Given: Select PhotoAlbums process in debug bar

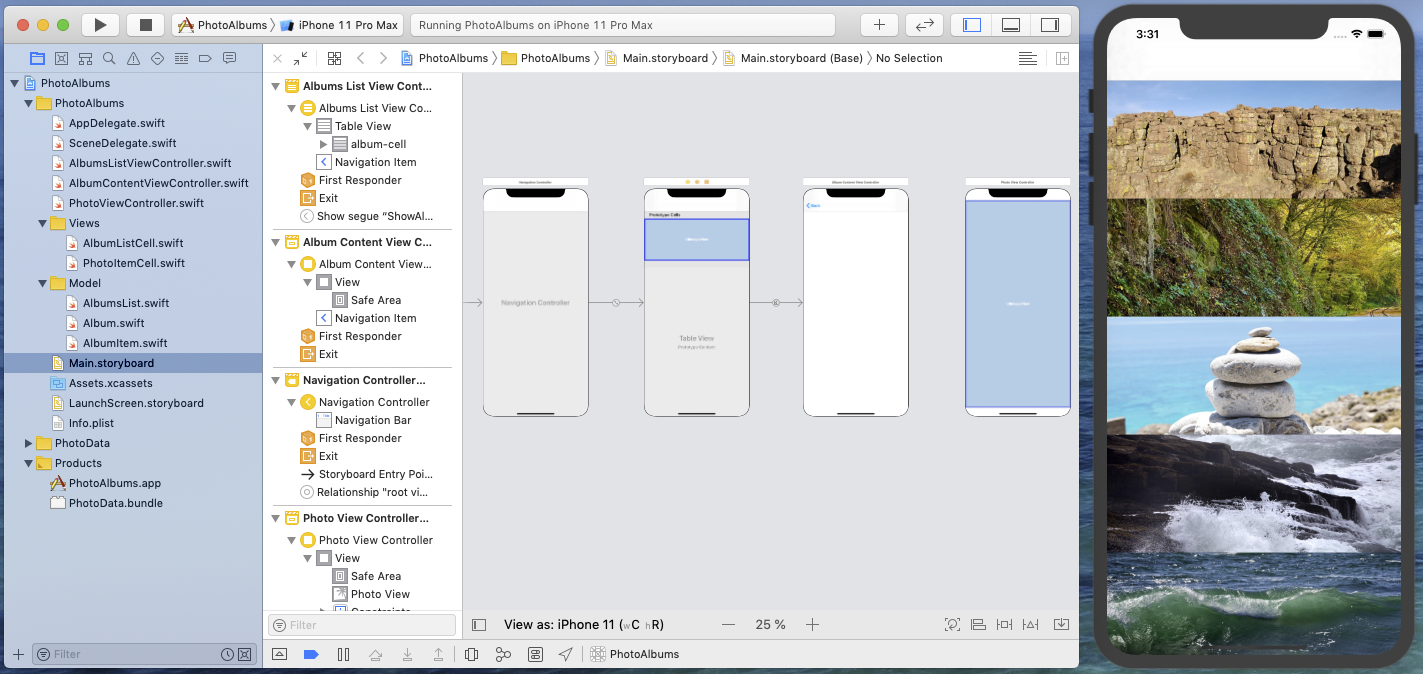Looking at the screenshot, I should point(634,654).
